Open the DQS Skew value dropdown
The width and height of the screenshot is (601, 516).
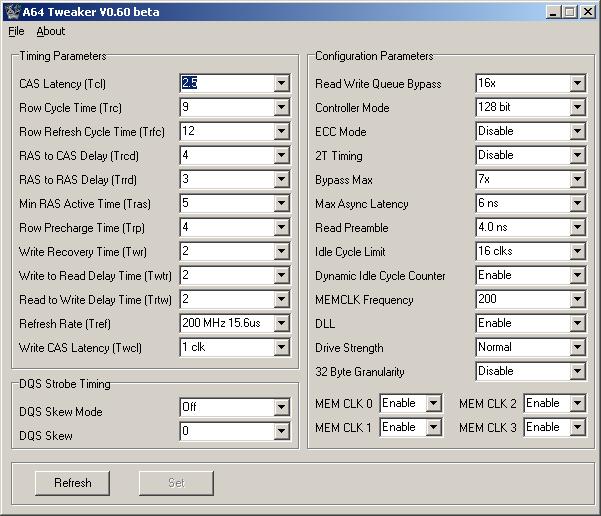pyautogui.click(x=281, y=431)
